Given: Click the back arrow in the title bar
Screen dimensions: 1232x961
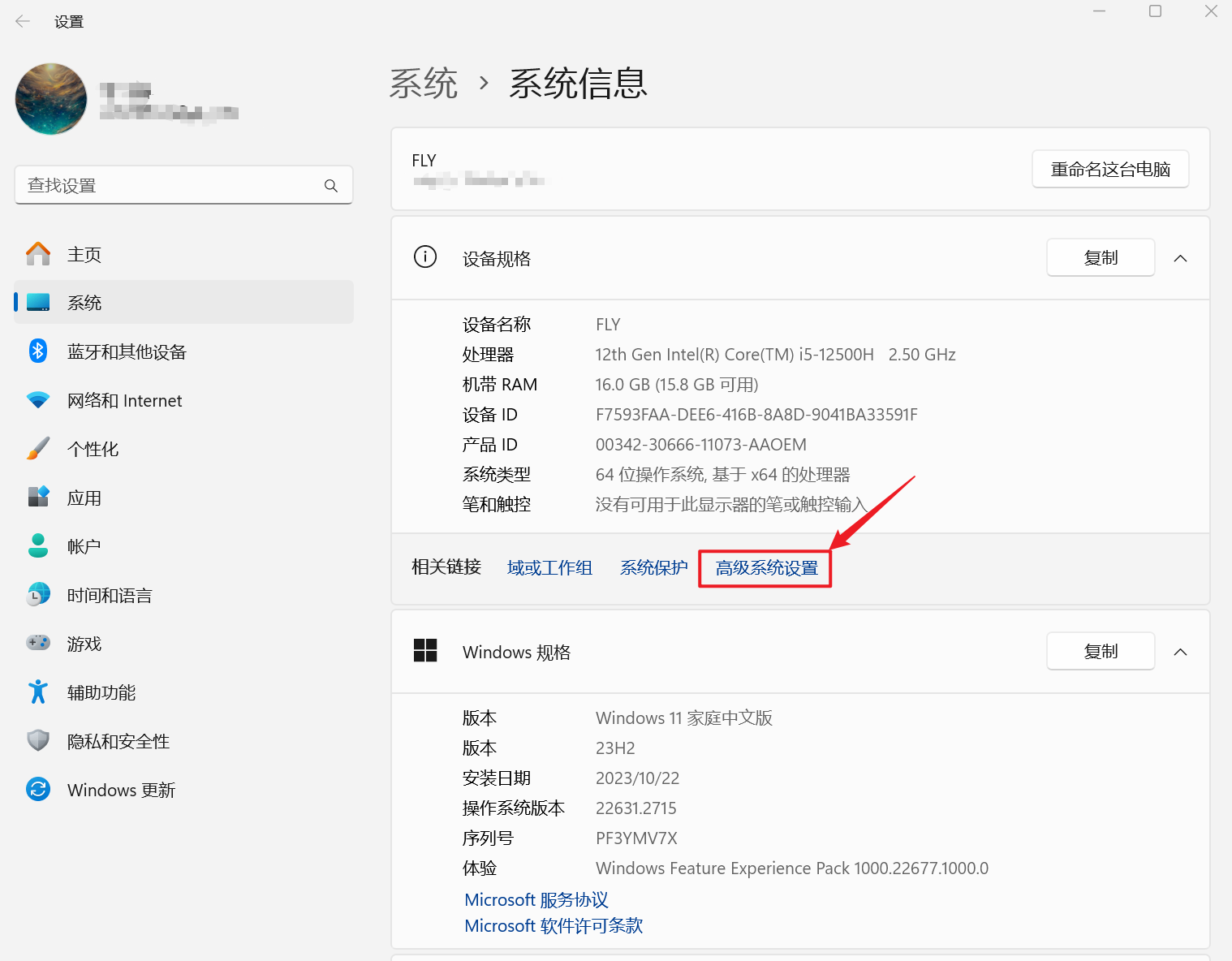Looking at the screenshot, I should pyautogui.click(x=23, y=22).
